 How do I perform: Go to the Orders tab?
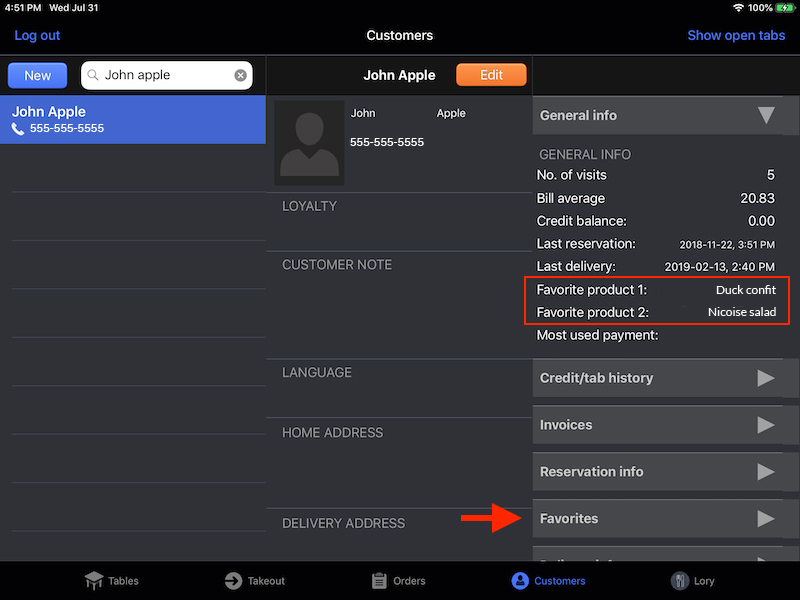point(398,581)
